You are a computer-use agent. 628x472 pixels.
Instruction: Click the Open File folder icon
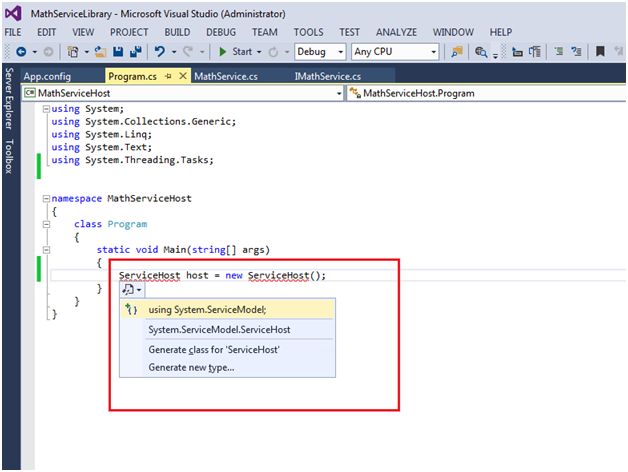pyautogui.click(x=100, y=52)
